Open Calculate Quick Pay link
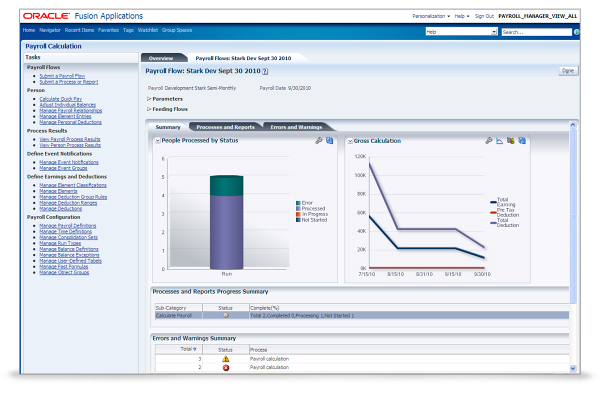The width and height of the screenshot is (600, 400). [60, 99]
